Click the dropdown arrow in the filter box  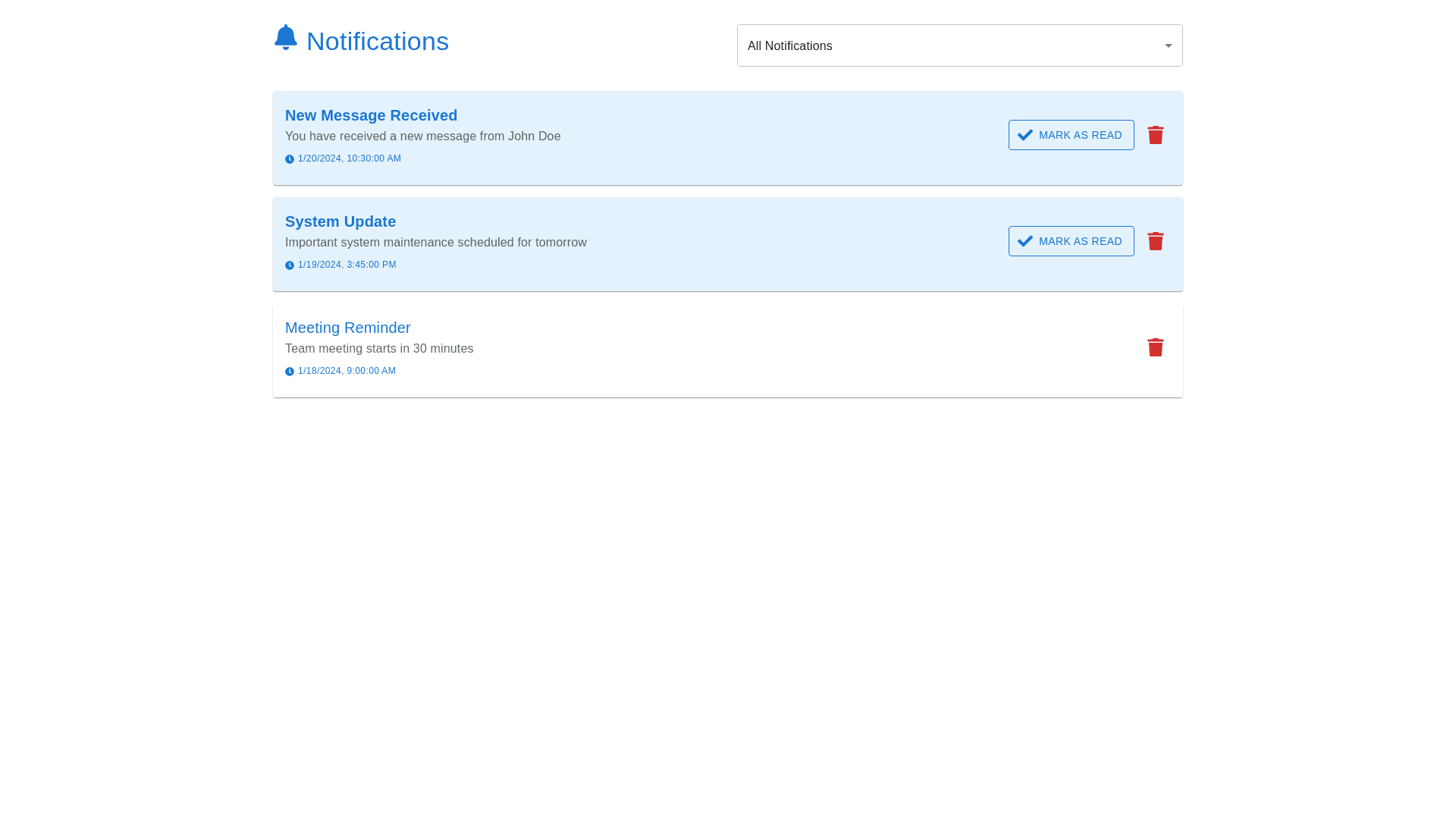[x=1168, y=45]
